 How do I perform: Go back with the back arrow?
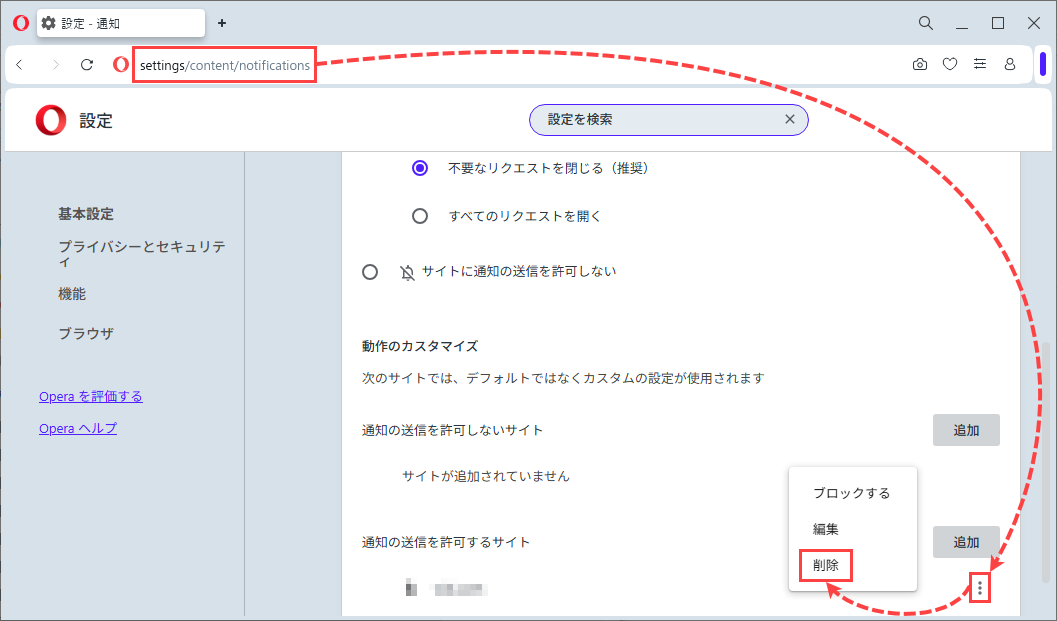click(20, 65)
